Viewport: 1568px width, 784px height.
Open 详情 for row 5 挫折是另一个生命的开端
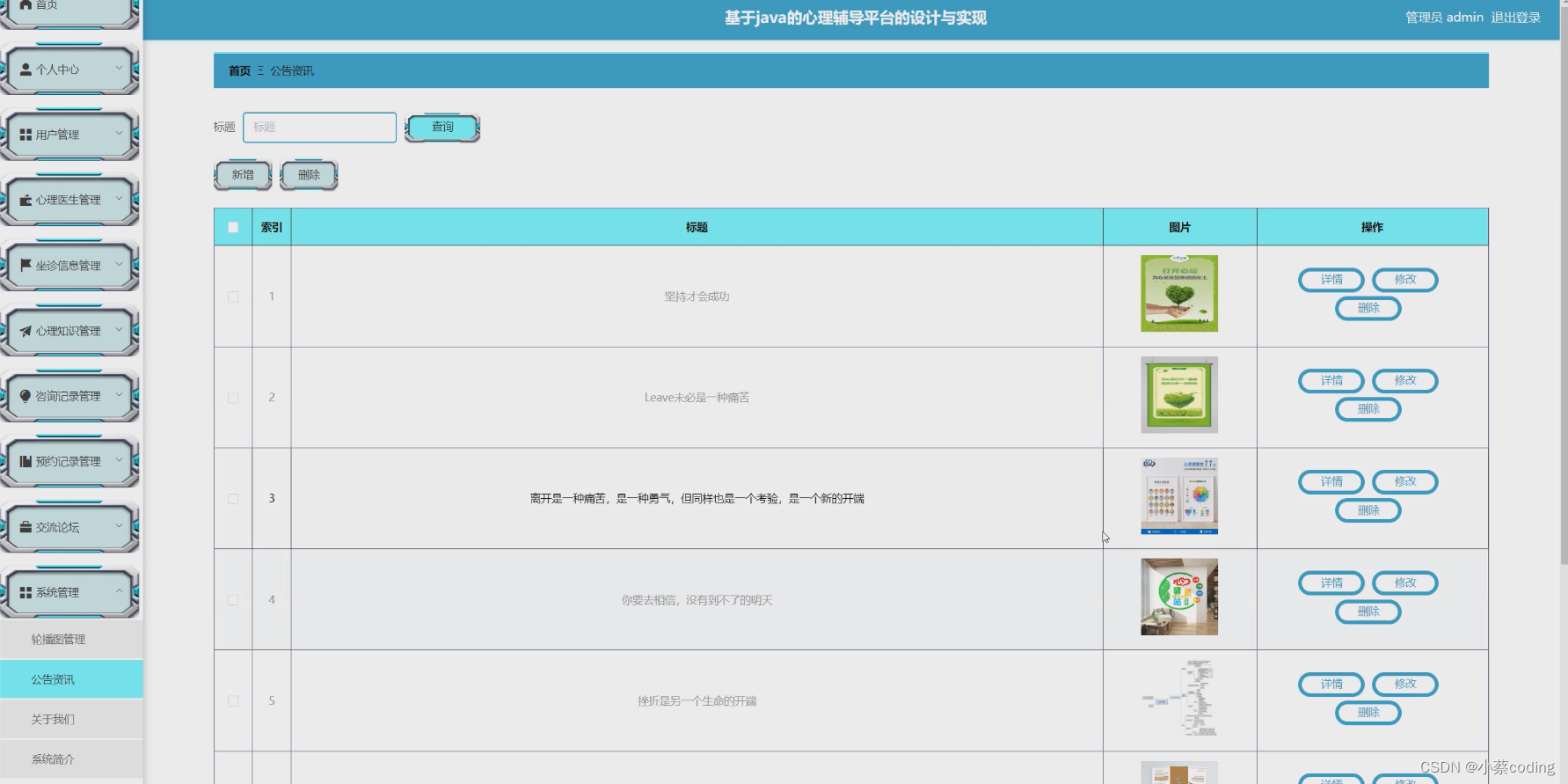1331,685
